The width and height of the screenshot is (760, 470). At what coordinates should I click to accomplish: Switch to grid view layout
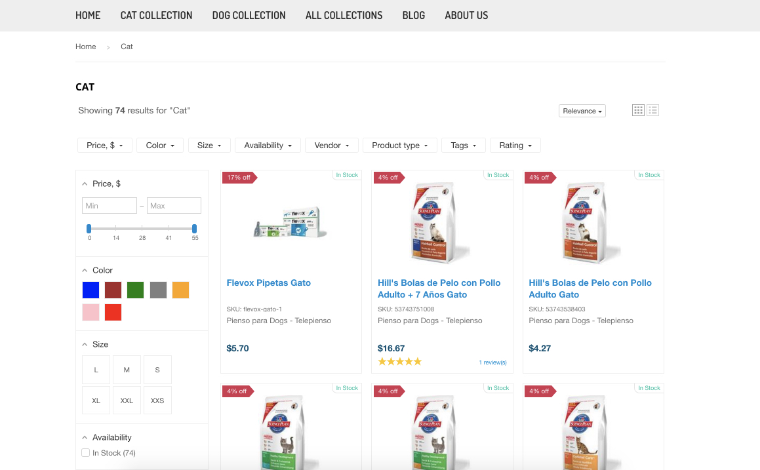tap(638, 110)
